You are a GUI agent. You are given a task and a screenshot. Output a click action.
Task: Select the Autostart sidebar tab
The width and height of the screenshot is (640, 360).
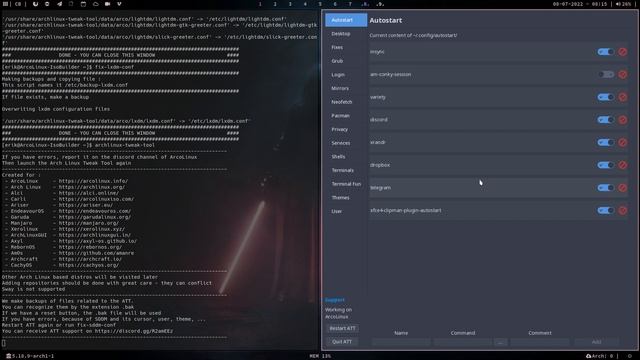point(346,20)
